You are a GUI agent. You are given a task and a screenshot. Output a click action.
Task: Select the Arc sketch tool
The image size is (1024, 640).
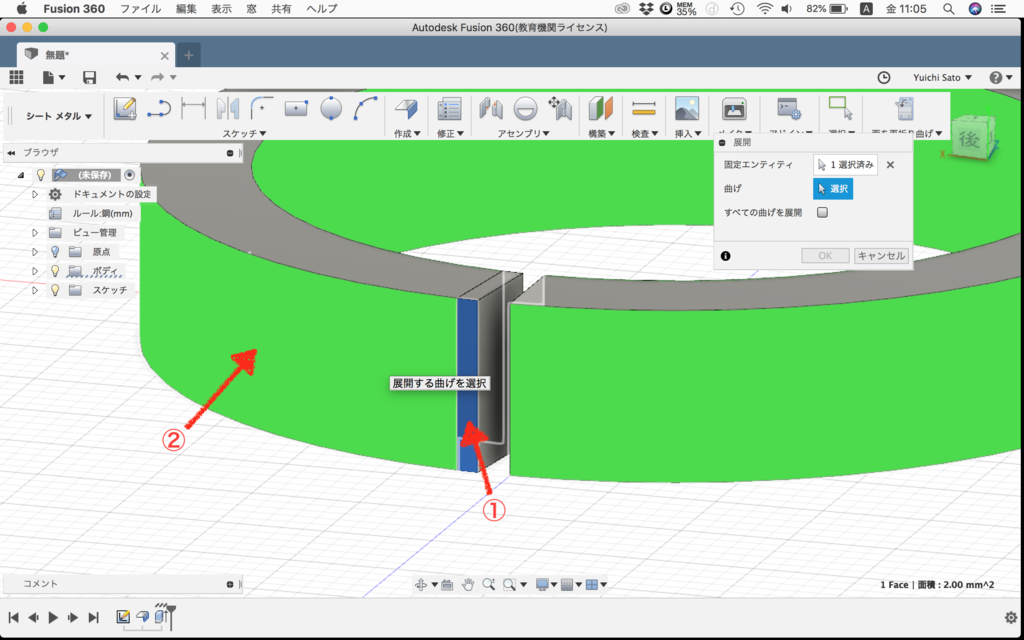point(366,108)
